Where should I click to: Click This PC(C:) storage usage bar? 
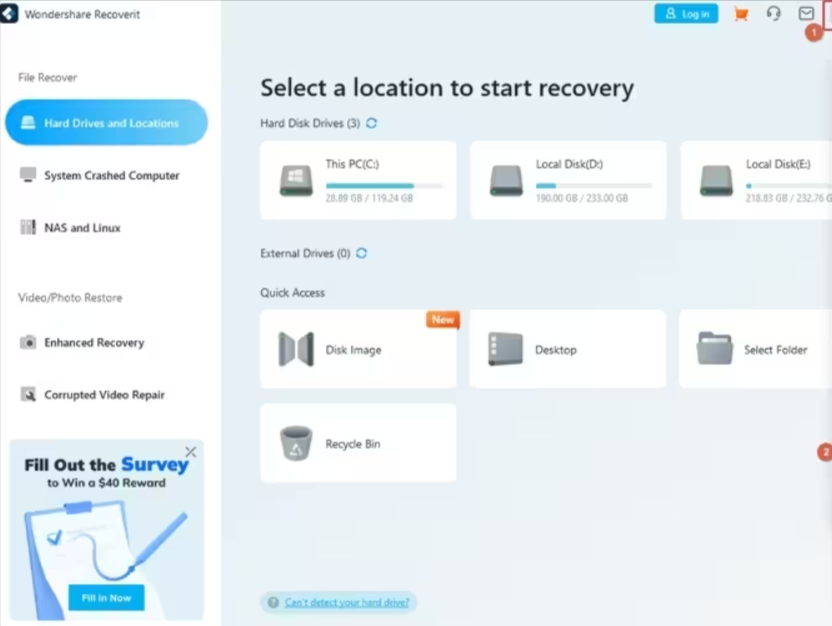(384, 186)
